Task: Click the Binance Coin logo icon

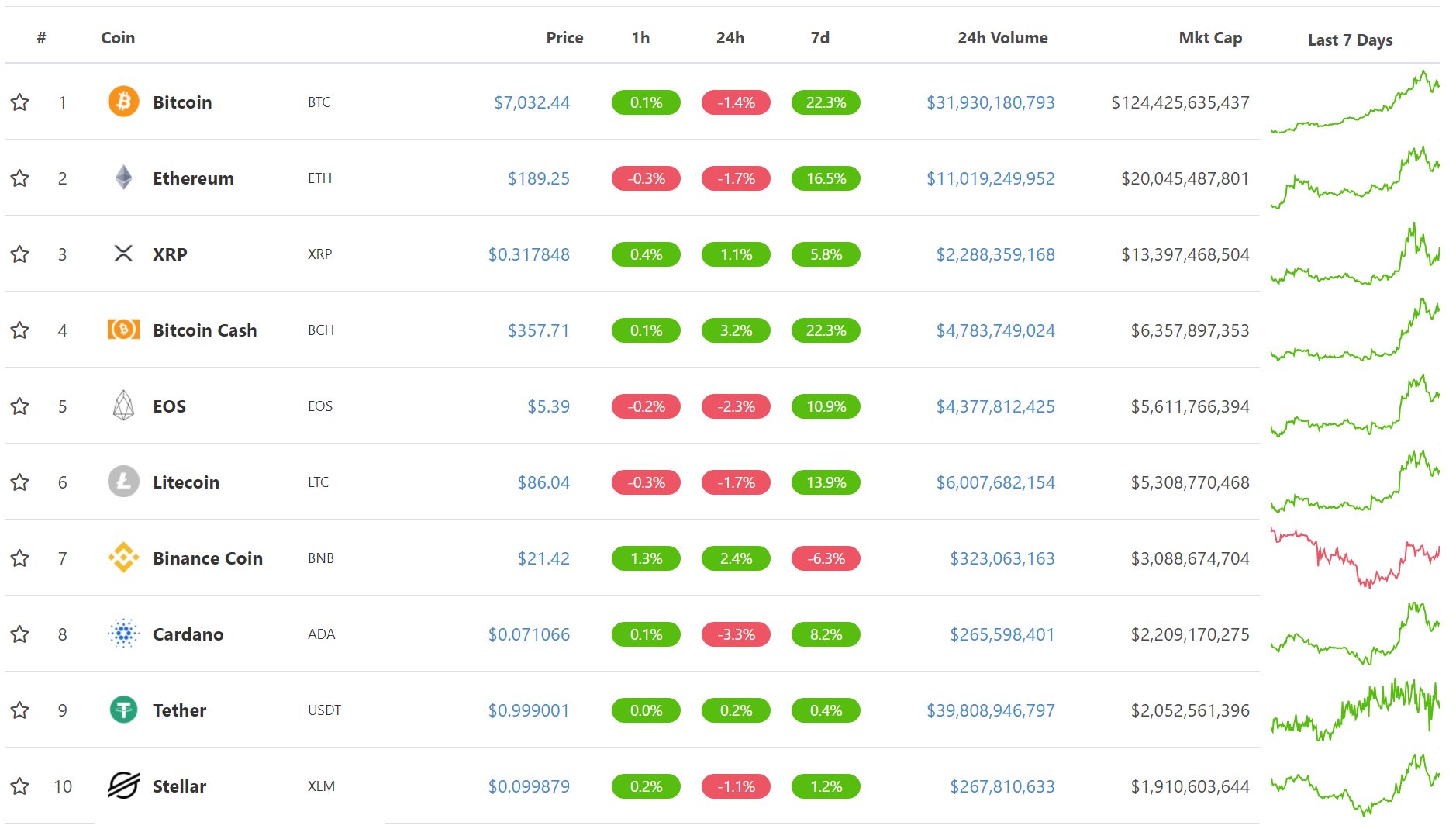Action: [x=123, y=558]
